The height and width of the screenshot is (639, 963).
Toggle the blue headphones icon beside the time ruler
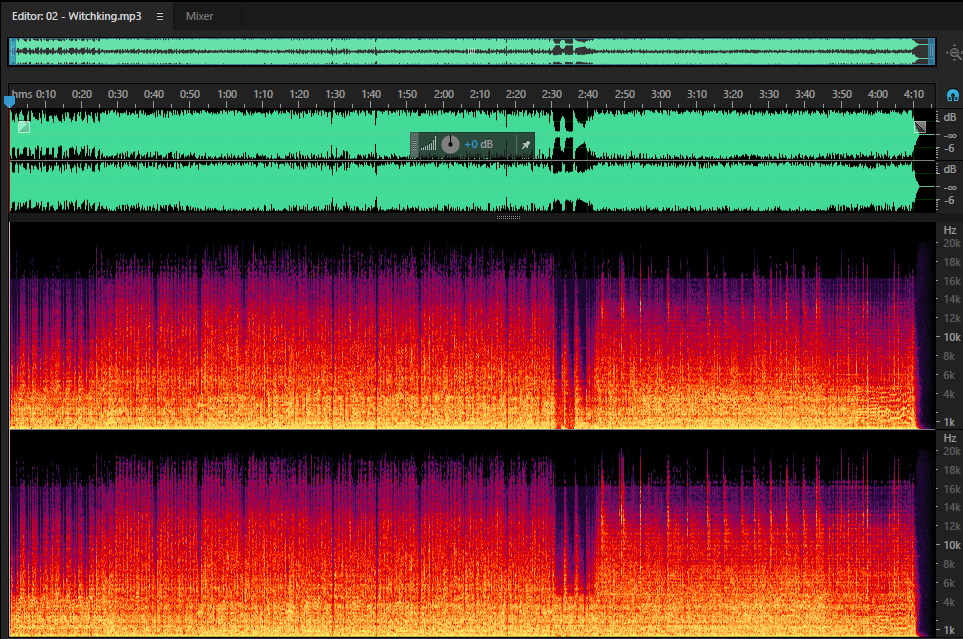click(953, 95)
